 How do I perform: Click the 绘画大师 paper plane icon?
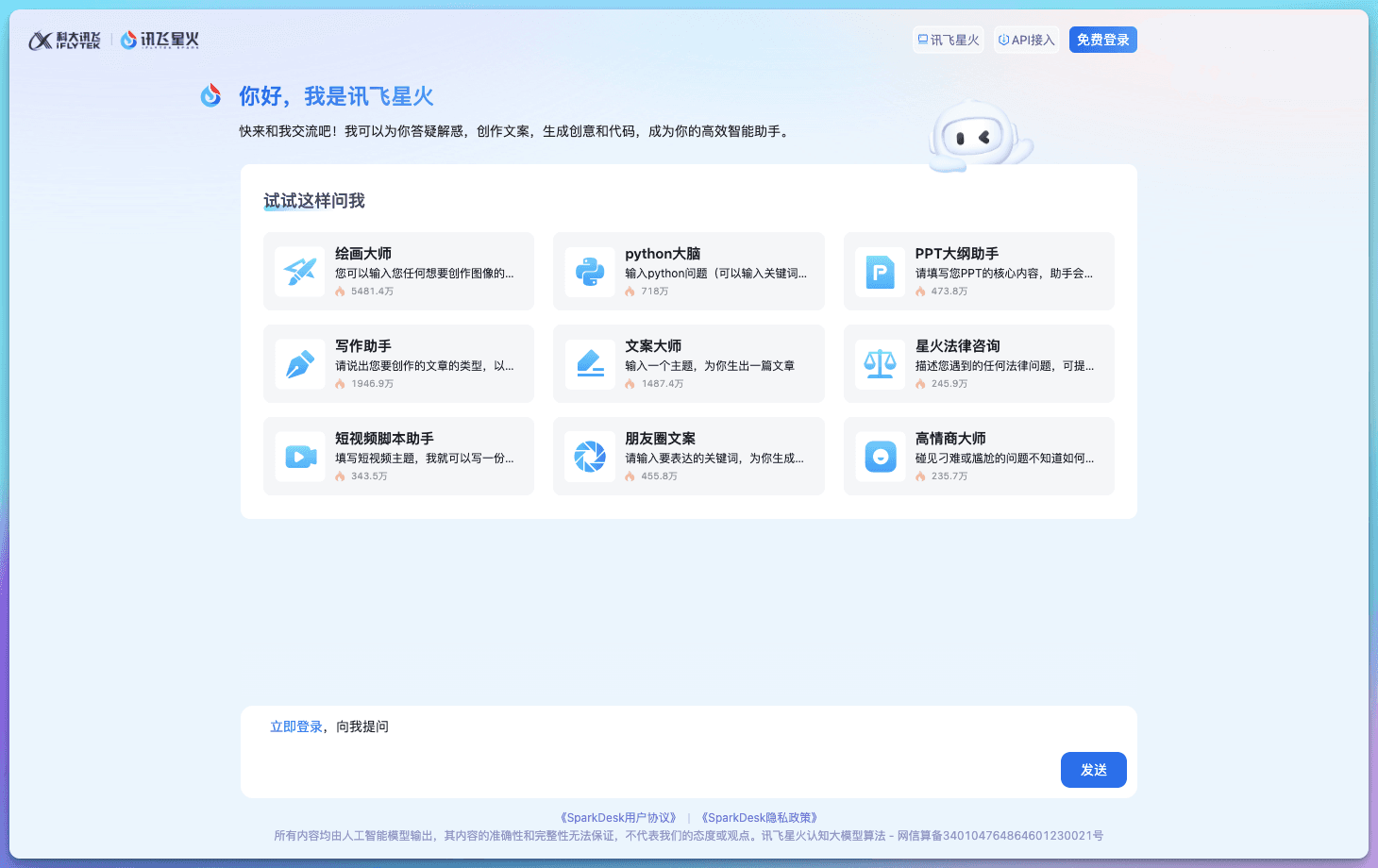tap(300, 272)
